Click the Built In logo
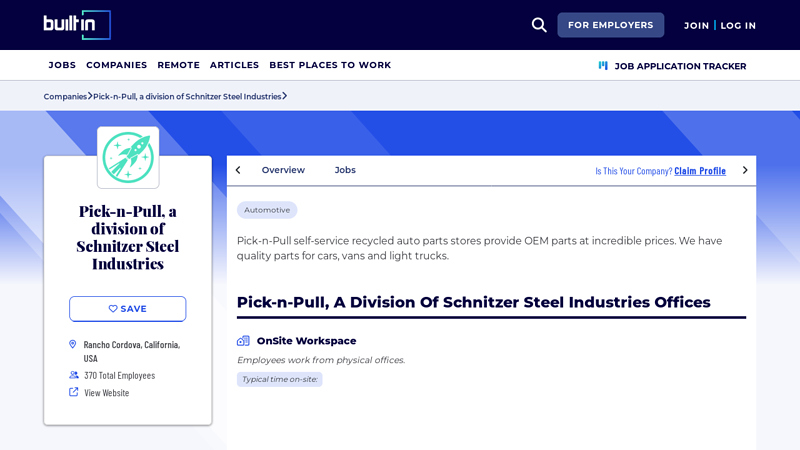The width and height of the screenshot is (800, 450). pos(76,25)
